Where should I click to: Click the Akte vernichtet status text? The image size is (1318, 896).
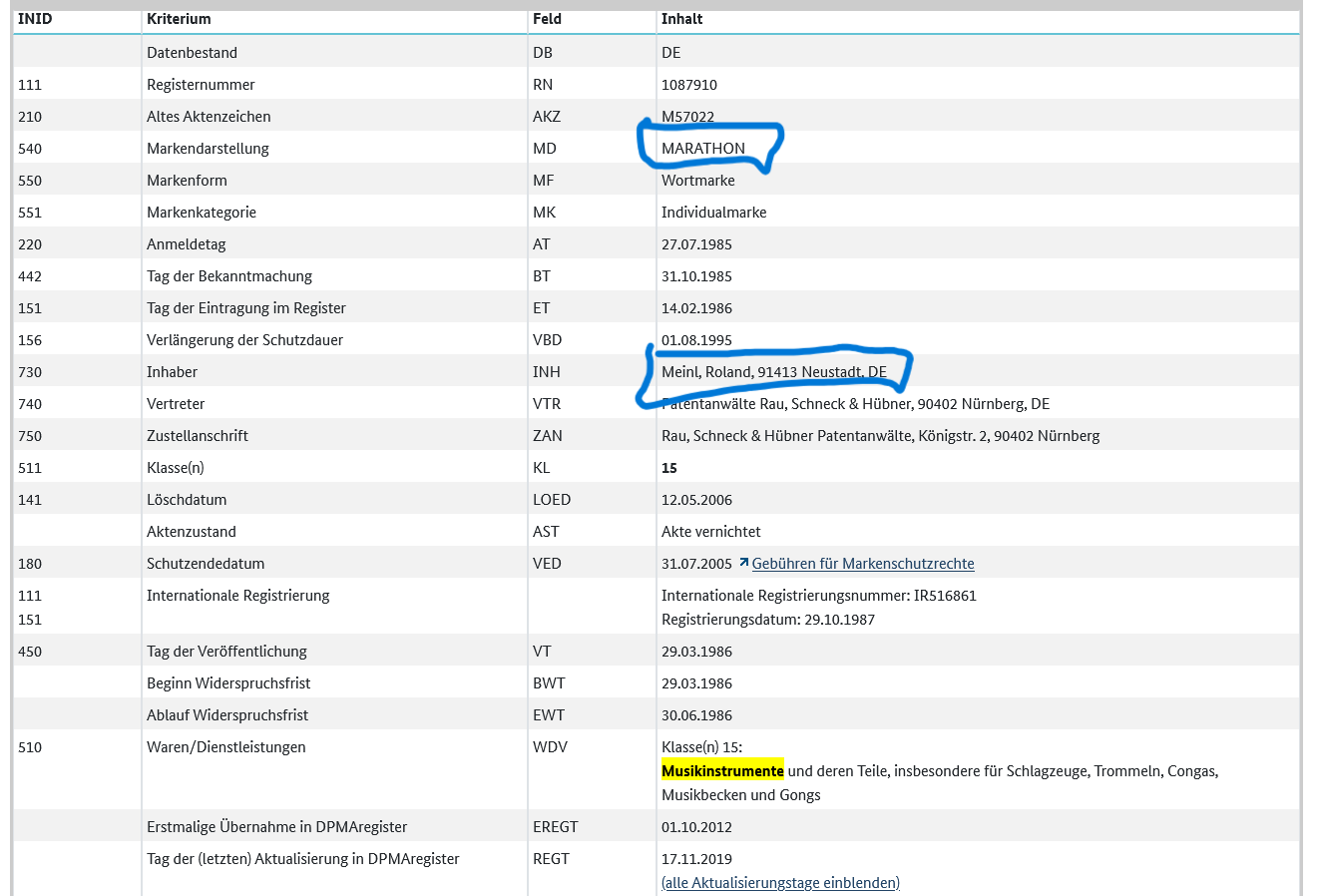tap(710, 532)
